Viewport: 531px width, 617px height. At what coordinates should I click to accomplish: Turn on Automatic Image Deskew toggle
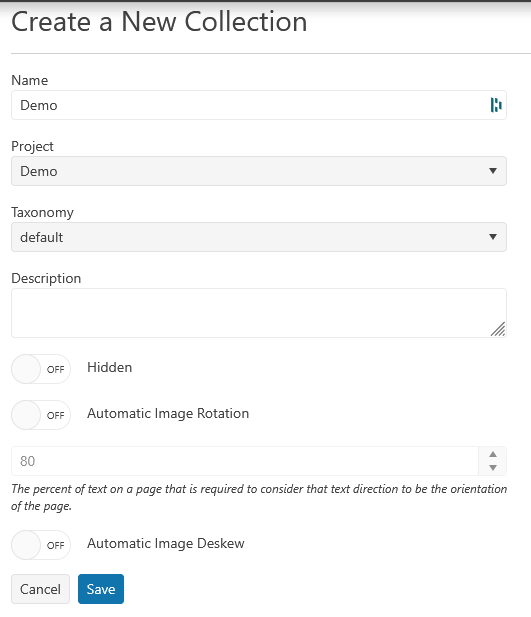[41, 545]
